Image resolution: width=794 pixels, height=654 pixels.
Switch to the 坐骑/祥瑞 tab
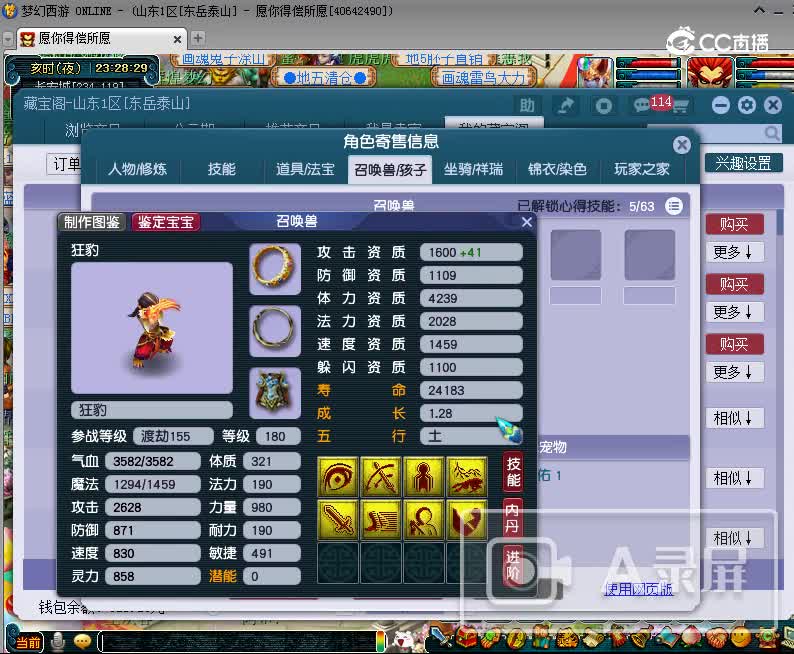pyautogui.click(x=473, y=169)
